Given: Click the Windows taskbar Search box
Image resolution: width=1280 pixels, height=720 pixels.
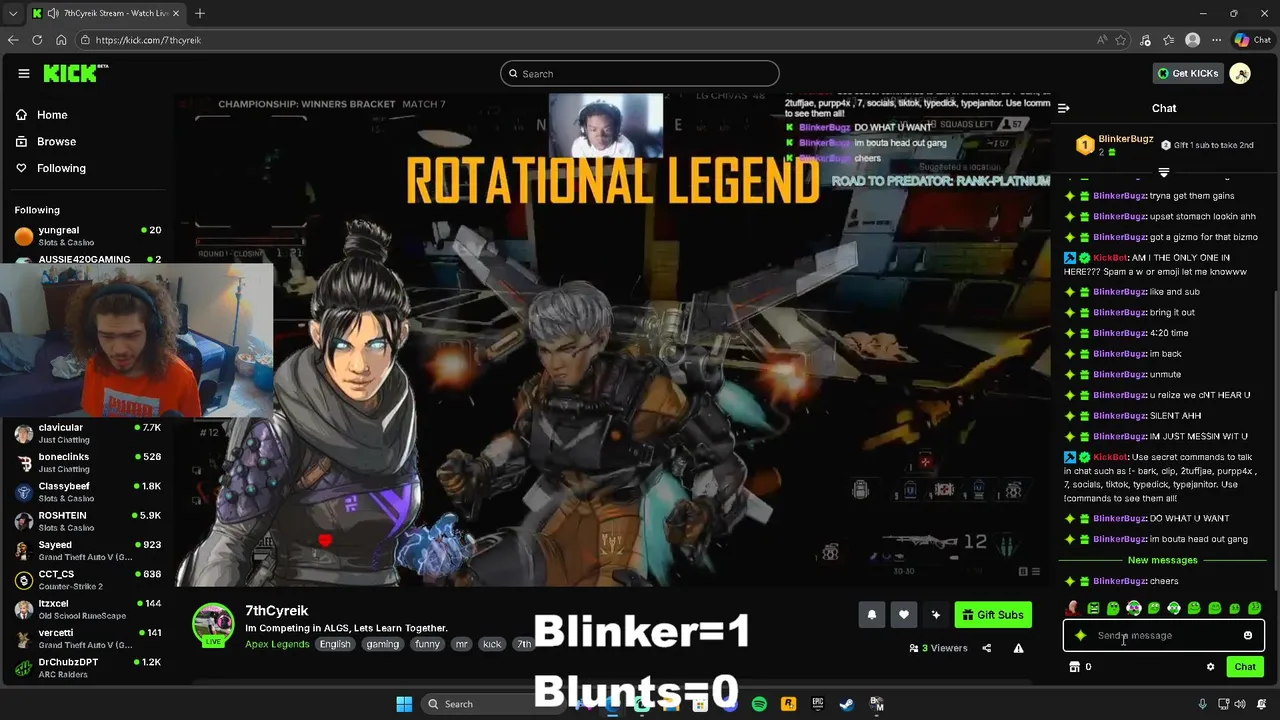Looking at the screenshot, I should click(495, 704).
